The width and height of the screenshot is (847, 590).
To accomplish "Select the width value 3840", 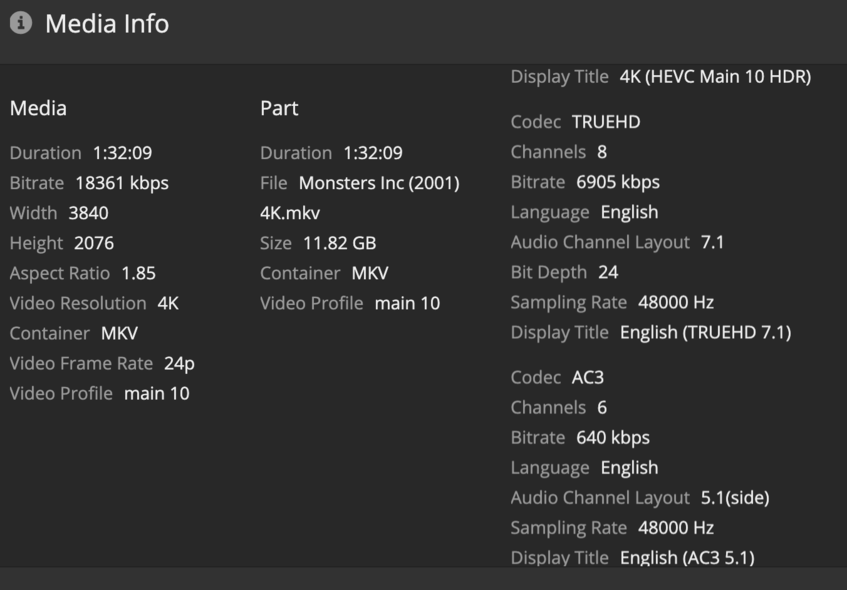I will point(88,213).
